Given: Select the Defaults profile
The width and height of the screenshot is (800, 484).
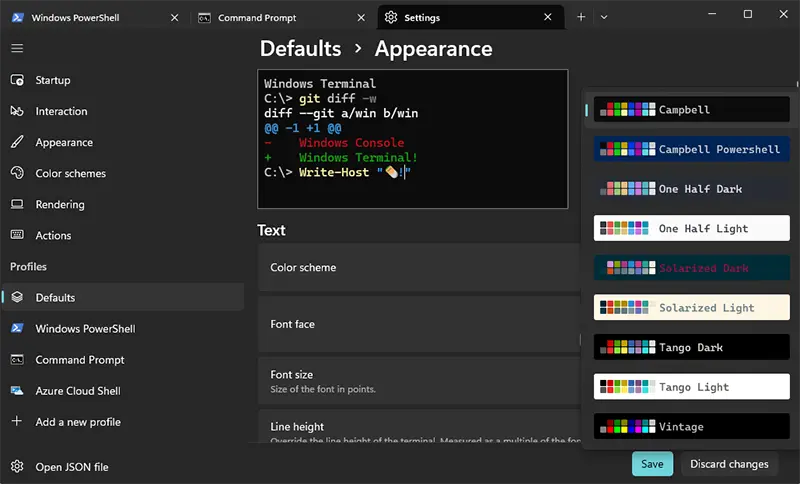Looking at the screenshot, I should coord(122,297).
